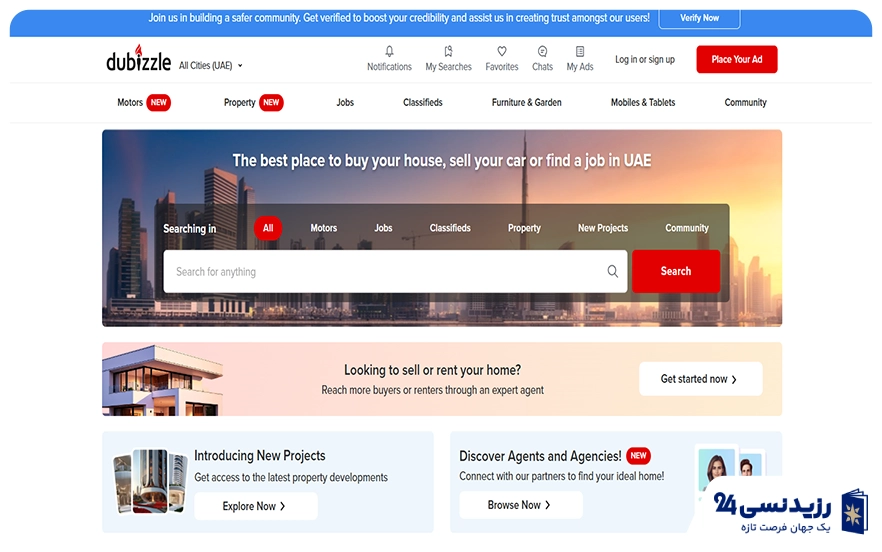882x552 pixels.
Task: Open the Motors category menu
Action: (x=130, y=102)
